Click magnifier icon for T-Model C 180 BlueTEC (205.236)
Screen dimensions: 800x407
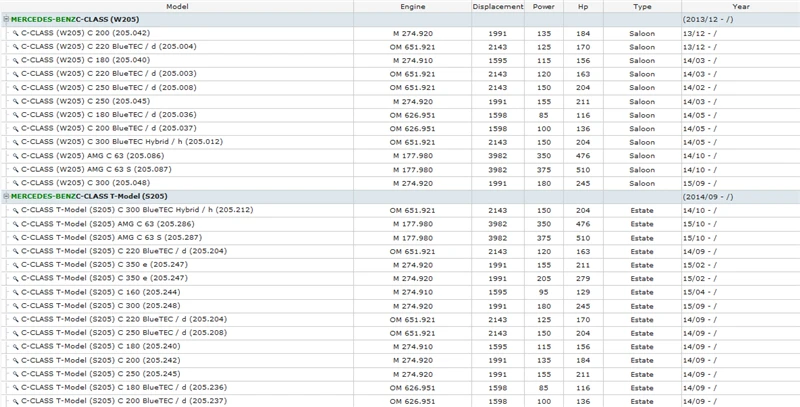coord(15,388)
